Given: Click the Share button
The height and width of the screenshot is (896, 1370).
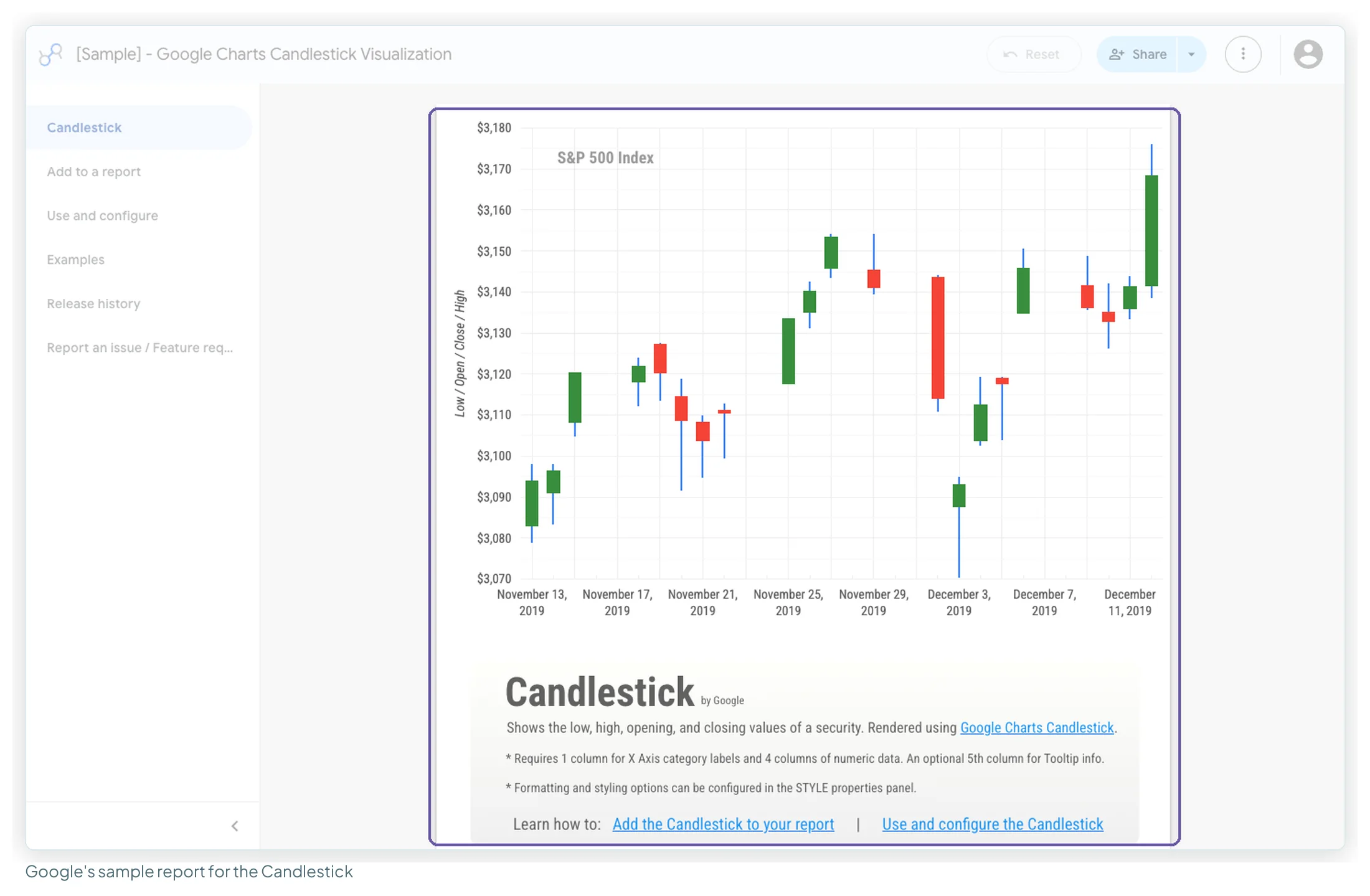Looking at the screenshot, I should point(1137,54).
